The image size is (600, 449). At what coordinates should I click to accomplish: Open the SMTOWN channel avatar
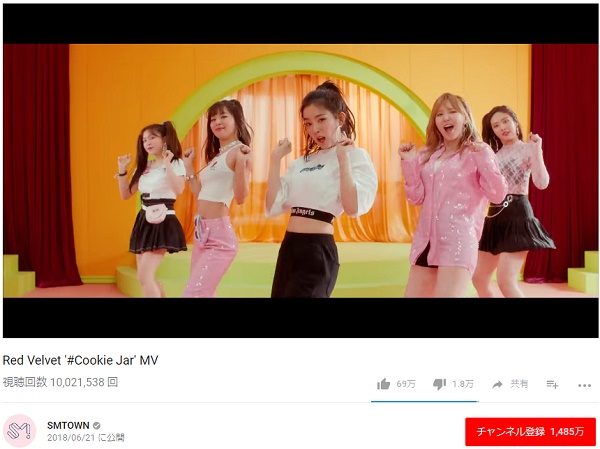[x=19, y=431]
